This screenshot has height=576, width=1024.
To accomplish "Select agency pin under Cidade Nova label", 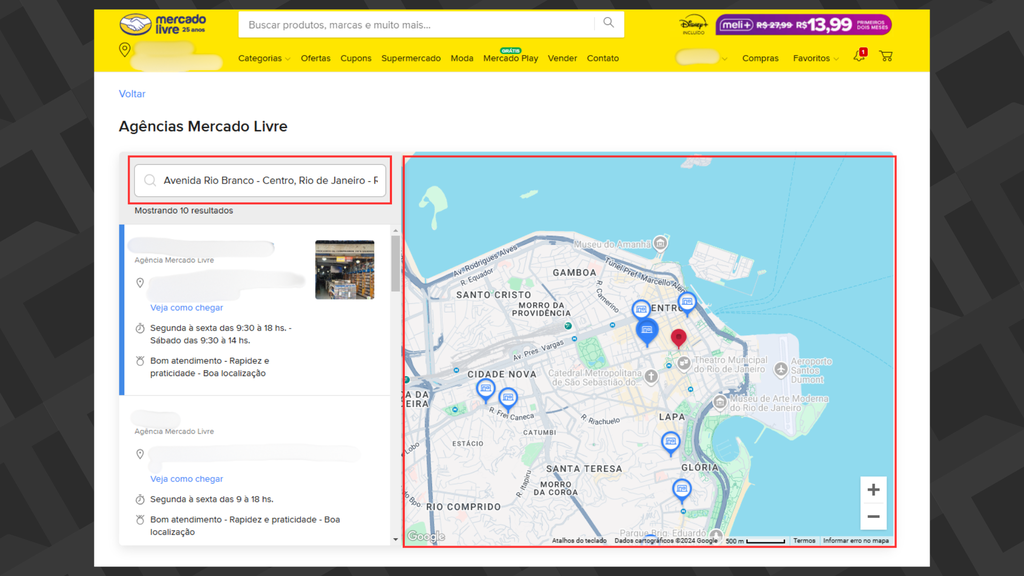I will click(x=485, y=391).
